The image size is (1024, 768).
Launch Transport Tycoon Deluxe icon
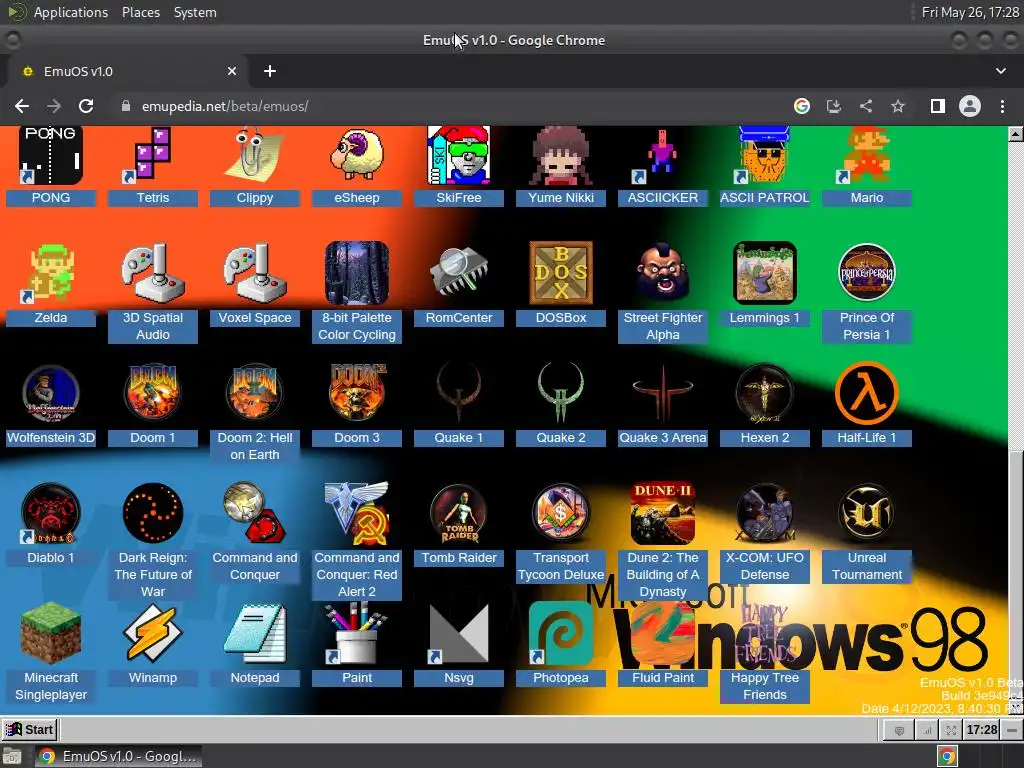pyautogui.click(x=560, y=513)
